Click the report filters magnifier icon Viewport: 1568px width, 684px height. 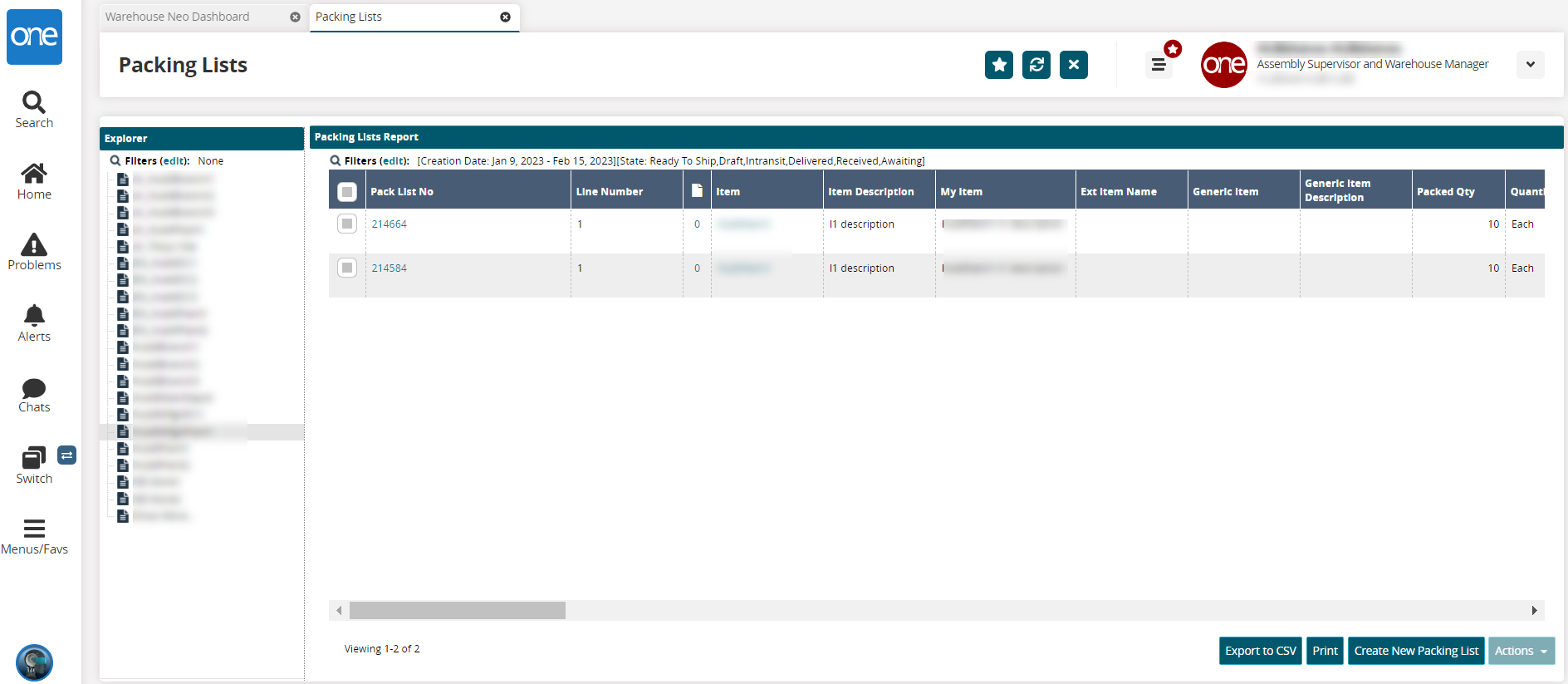[336, 160]
